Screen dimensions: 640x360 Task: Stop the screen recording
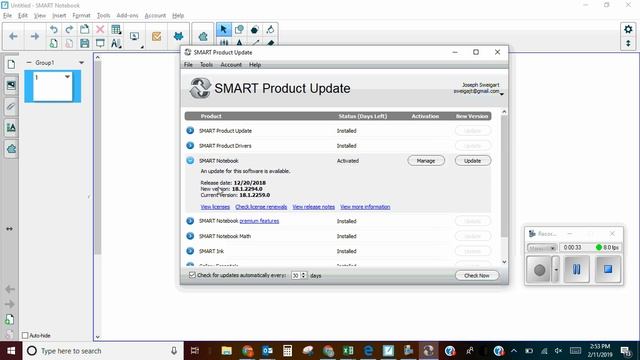(608, 269)
